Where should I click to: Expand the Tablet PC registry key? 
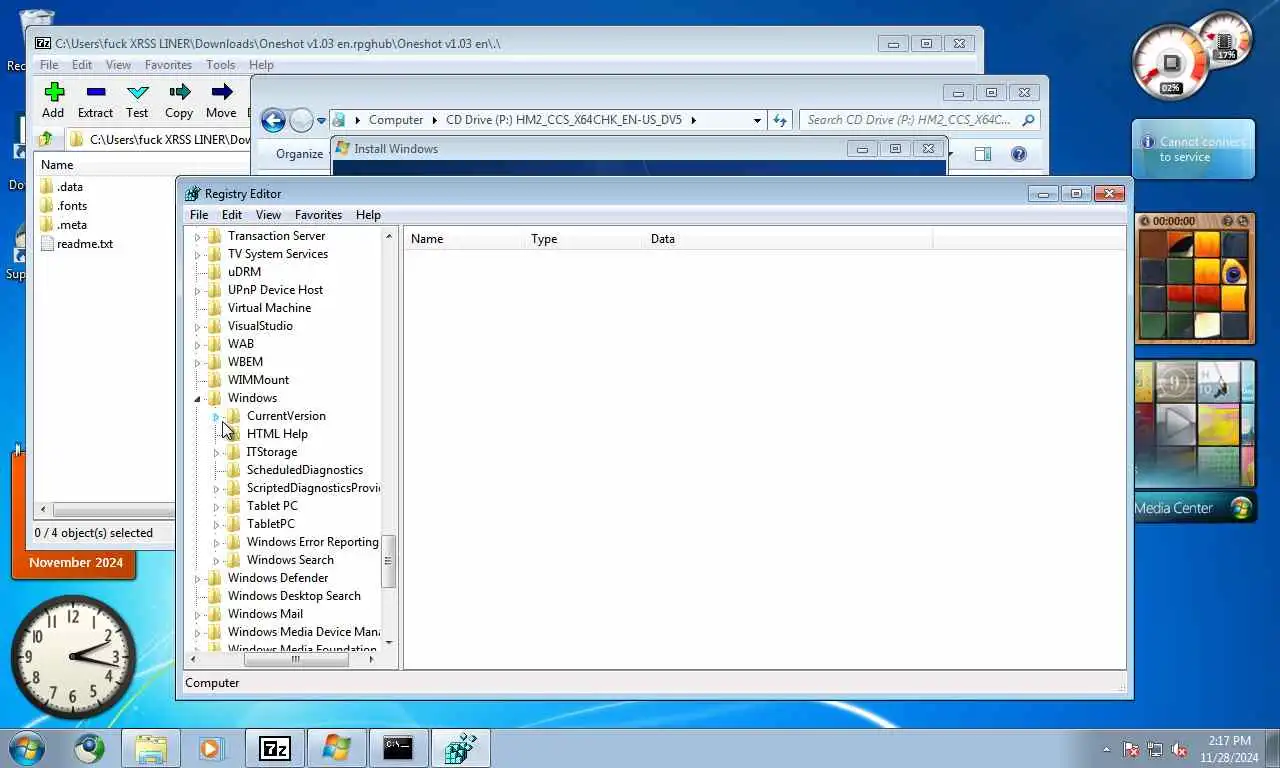[216, 506]
